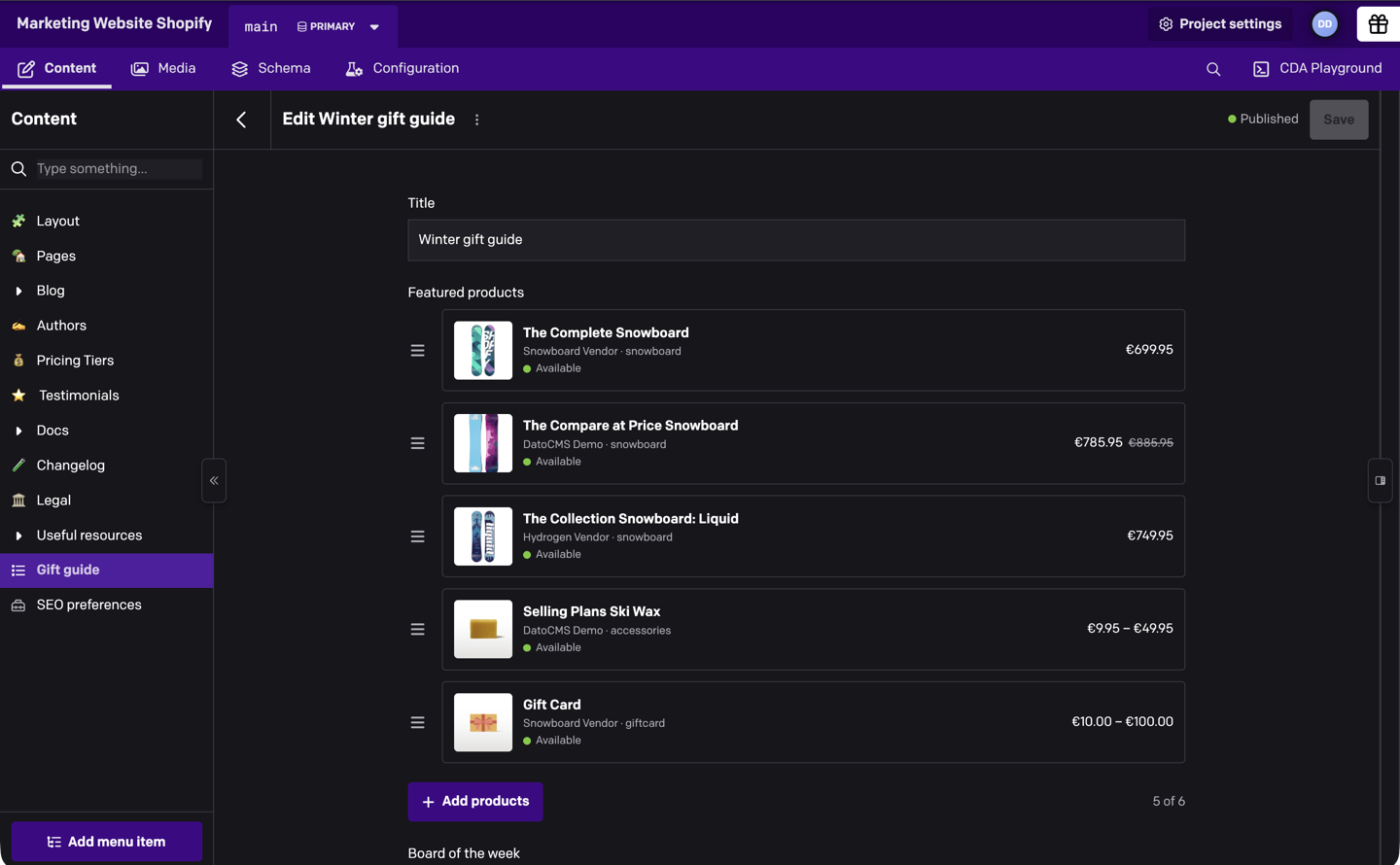The width and height of the screenshot is (1400, 865).
Task: Open CDA Playground
Action: click(x=1317, y=69)
